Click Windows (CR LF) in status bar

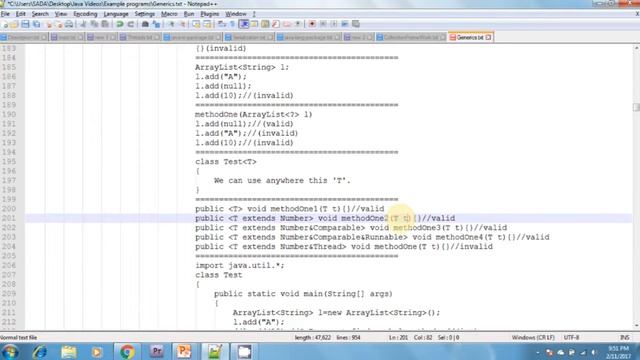coord(533,338)
